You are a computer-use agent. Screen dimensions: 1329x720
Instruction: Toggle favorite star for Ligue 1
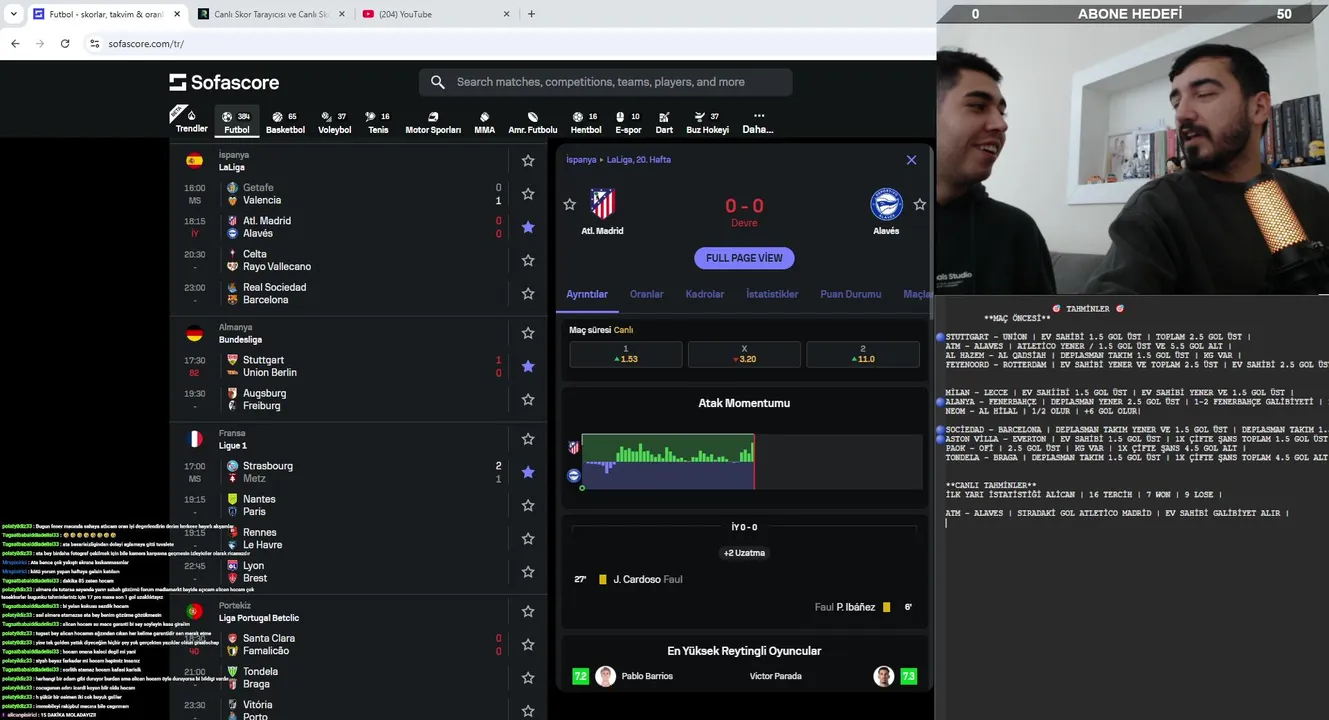528,439
